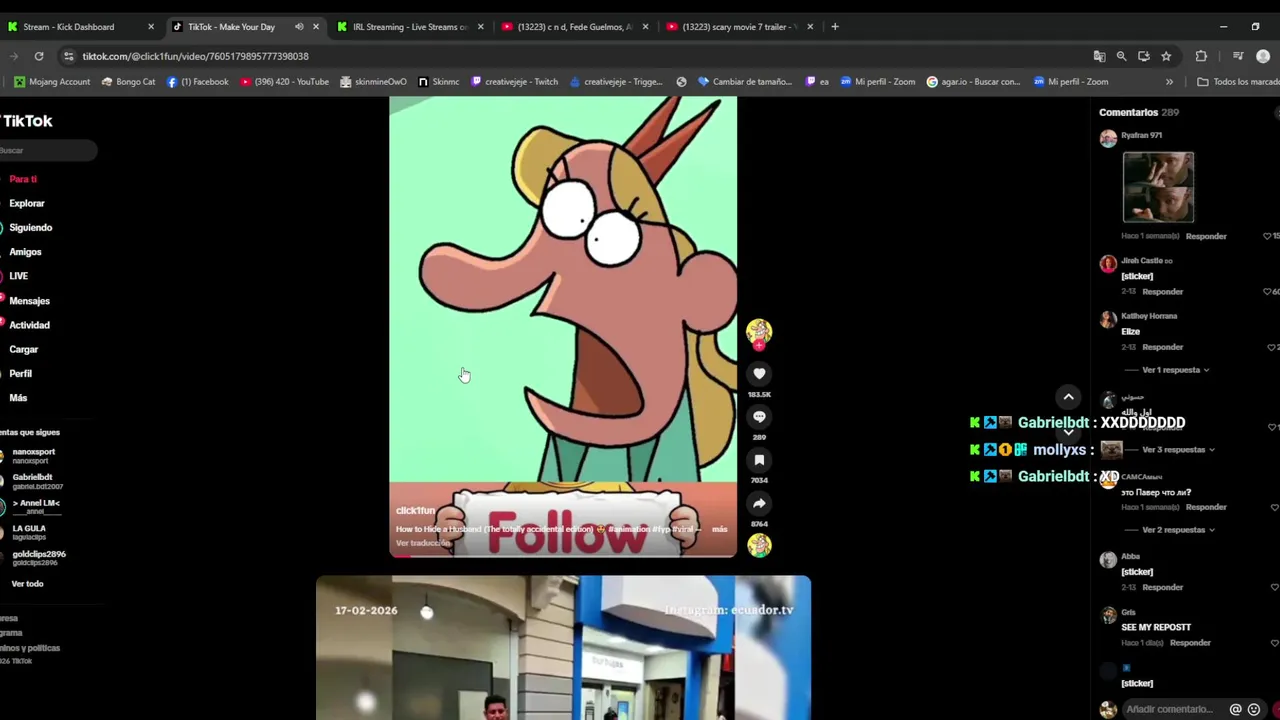Like the video with the heart icon
This screenshot has width=1280, height=720.
[759, 373]
